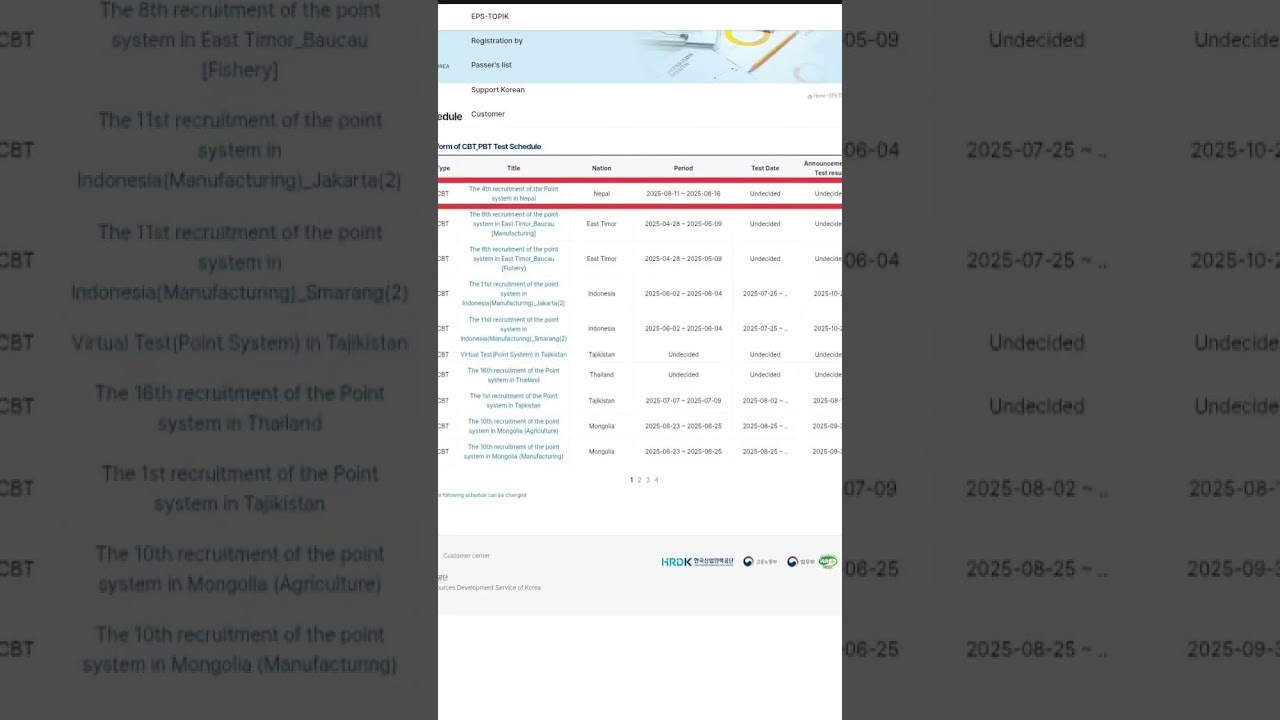This screenshot has width=1280, height=720.
Task: Click the CBT,PBT Test Schedule heading
Action: click(x=490, y=147)
